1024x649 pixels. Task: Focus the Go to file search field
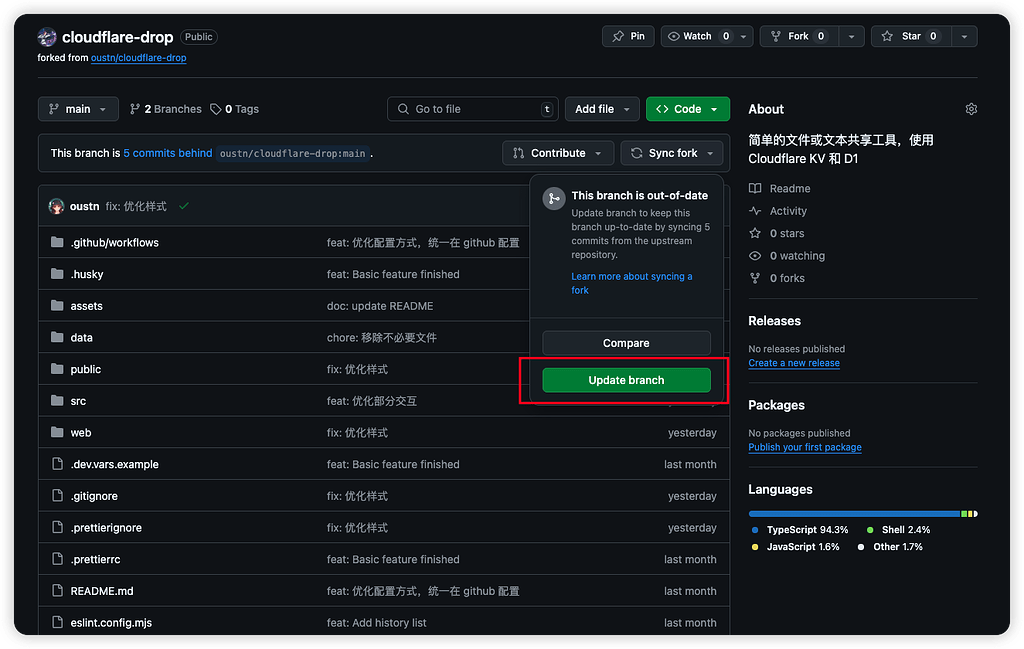pyautogui.click(x=473, y=109)
